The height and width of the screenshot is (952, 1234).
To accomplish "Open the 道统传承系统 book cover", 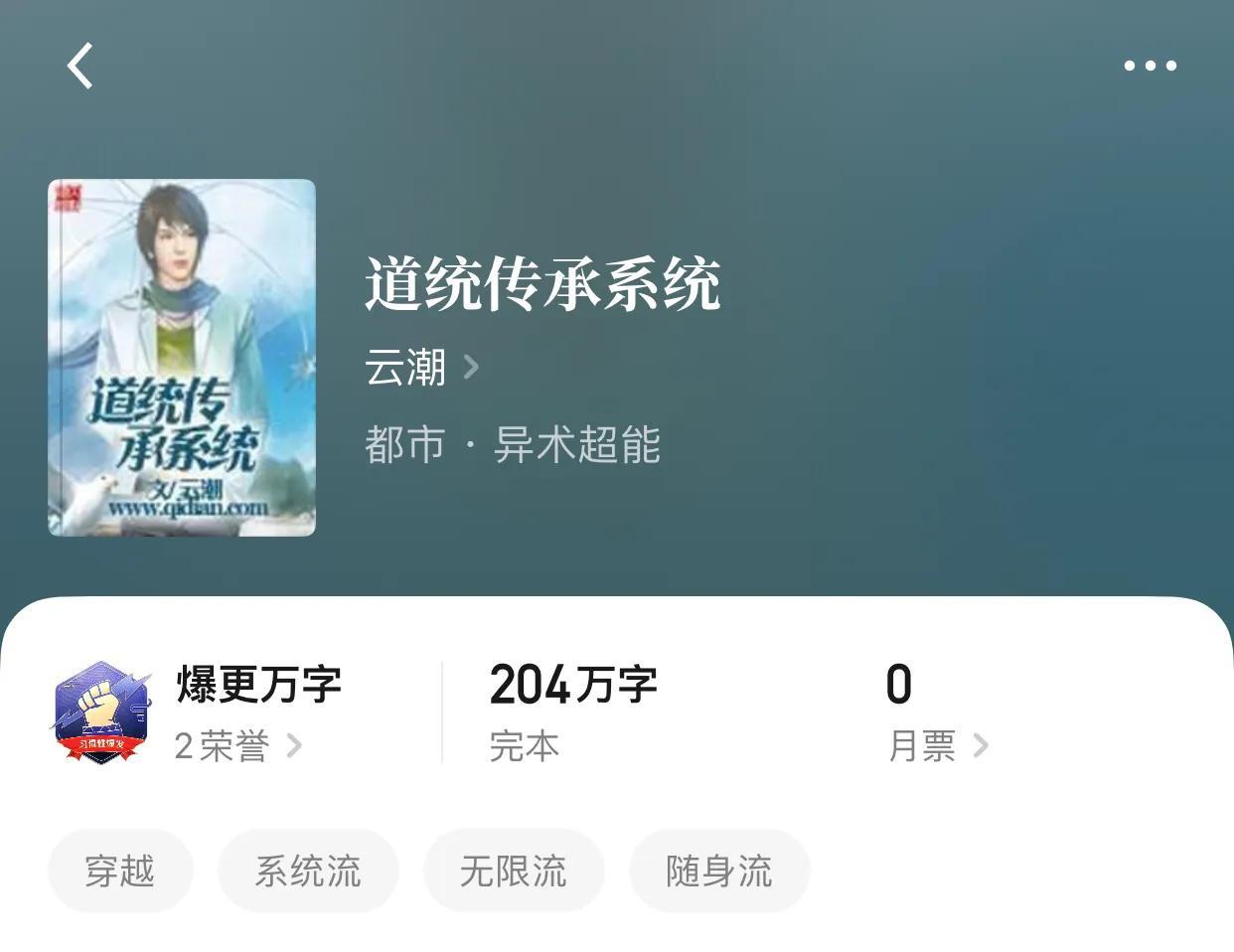I will point(182,358).
